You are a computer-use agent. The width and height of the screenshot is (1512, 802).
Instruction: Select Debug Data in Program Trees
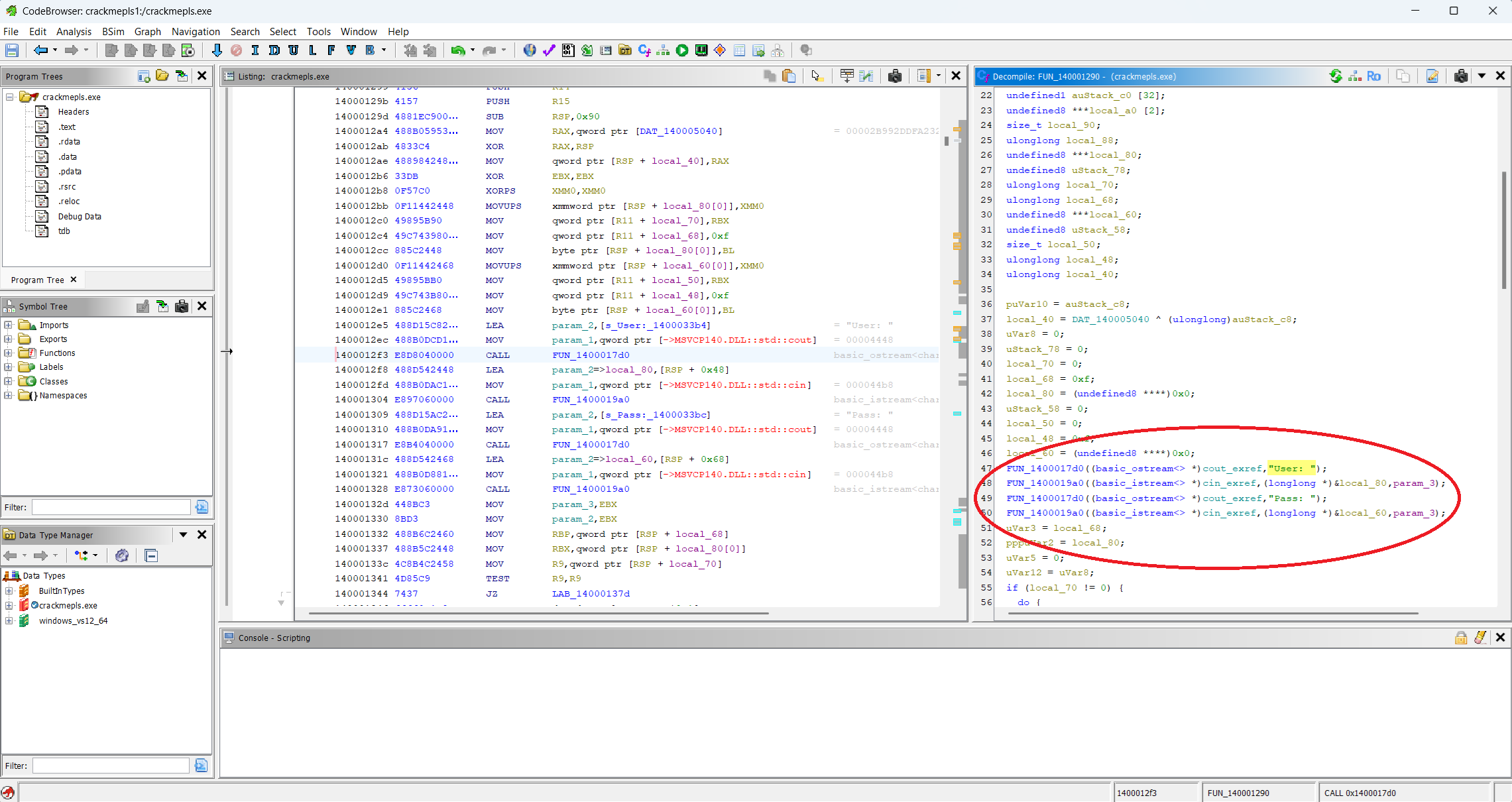pos(80,216)
